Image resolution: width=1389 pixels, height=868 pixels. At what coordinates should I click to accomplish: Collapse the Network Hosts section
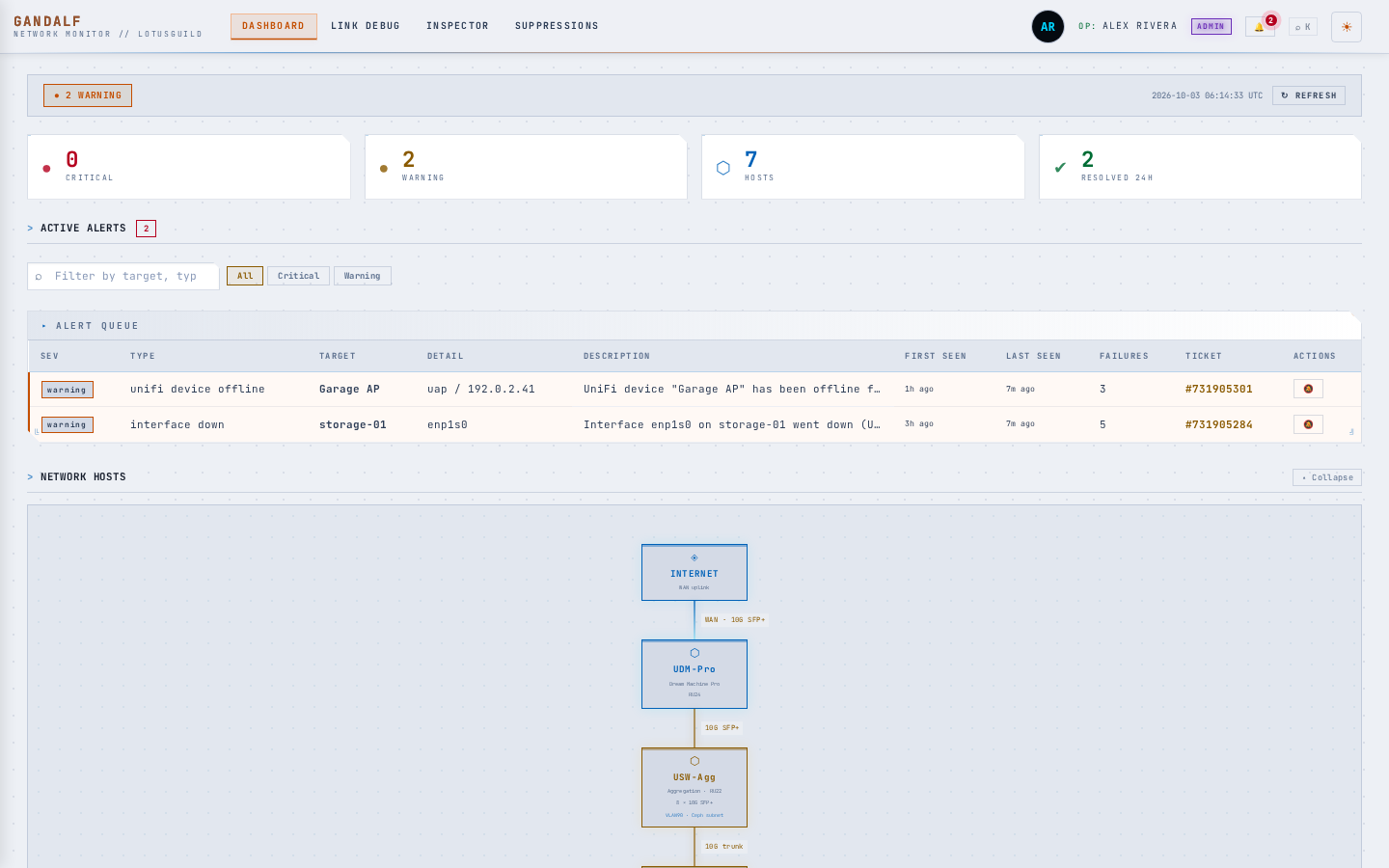[1327, 477]
